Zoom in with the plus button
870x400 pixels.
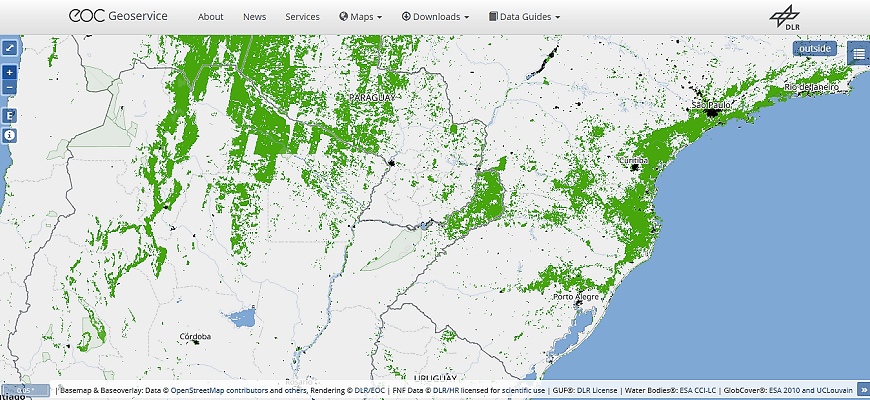pyautogui.click(x=9, y=73)
